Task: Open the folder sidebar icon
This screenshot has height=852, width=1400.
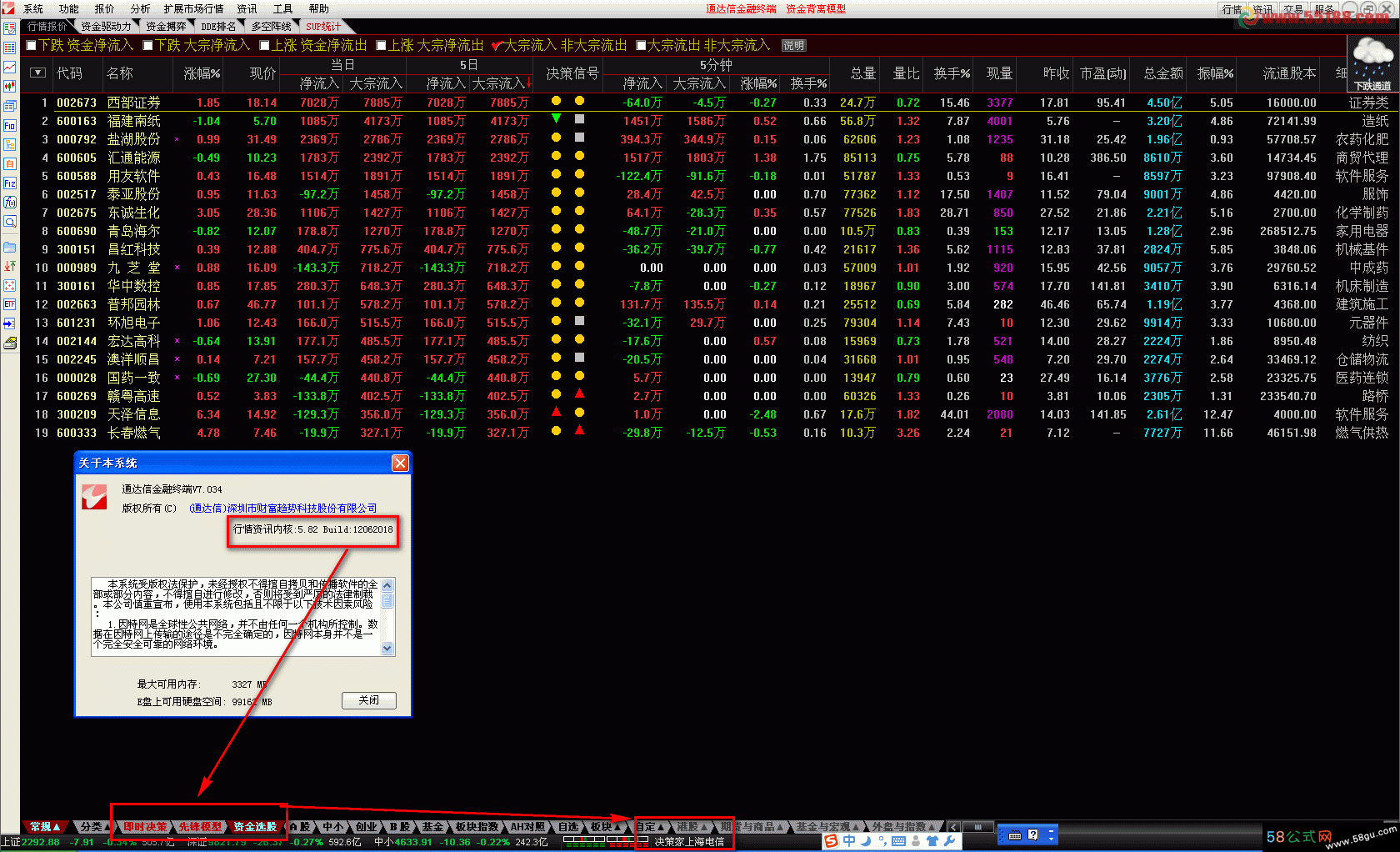Action: coord(10,248)
